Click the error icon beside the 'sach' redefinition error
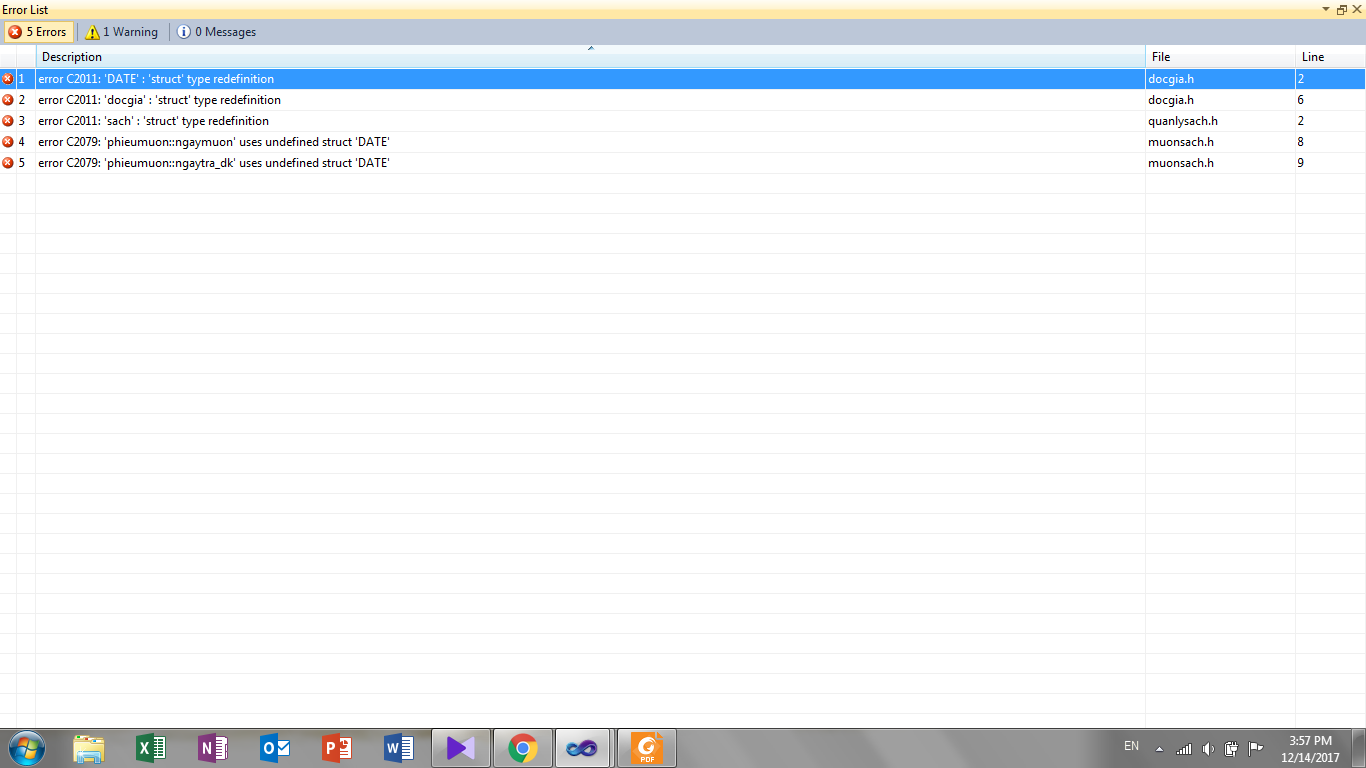Image resolution: width=1366 pixels, height=768 pixels. pos(8,121)
